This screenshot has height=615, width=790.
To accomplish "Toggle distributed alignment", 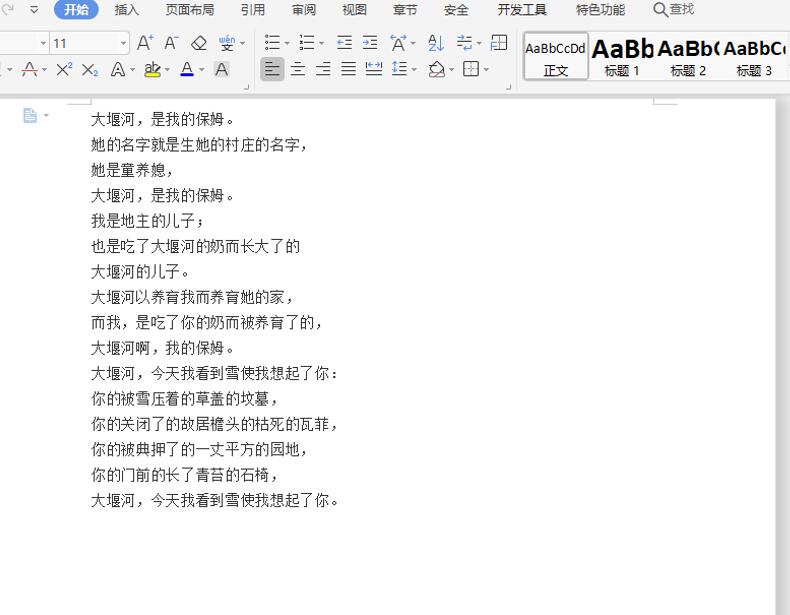I will pos(373,69).
